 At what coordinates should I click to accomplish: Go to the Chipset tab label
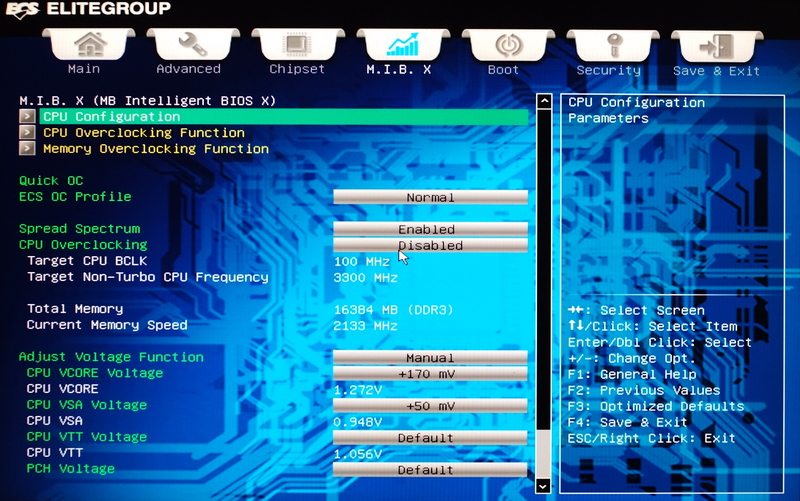(x=297, y=69)
